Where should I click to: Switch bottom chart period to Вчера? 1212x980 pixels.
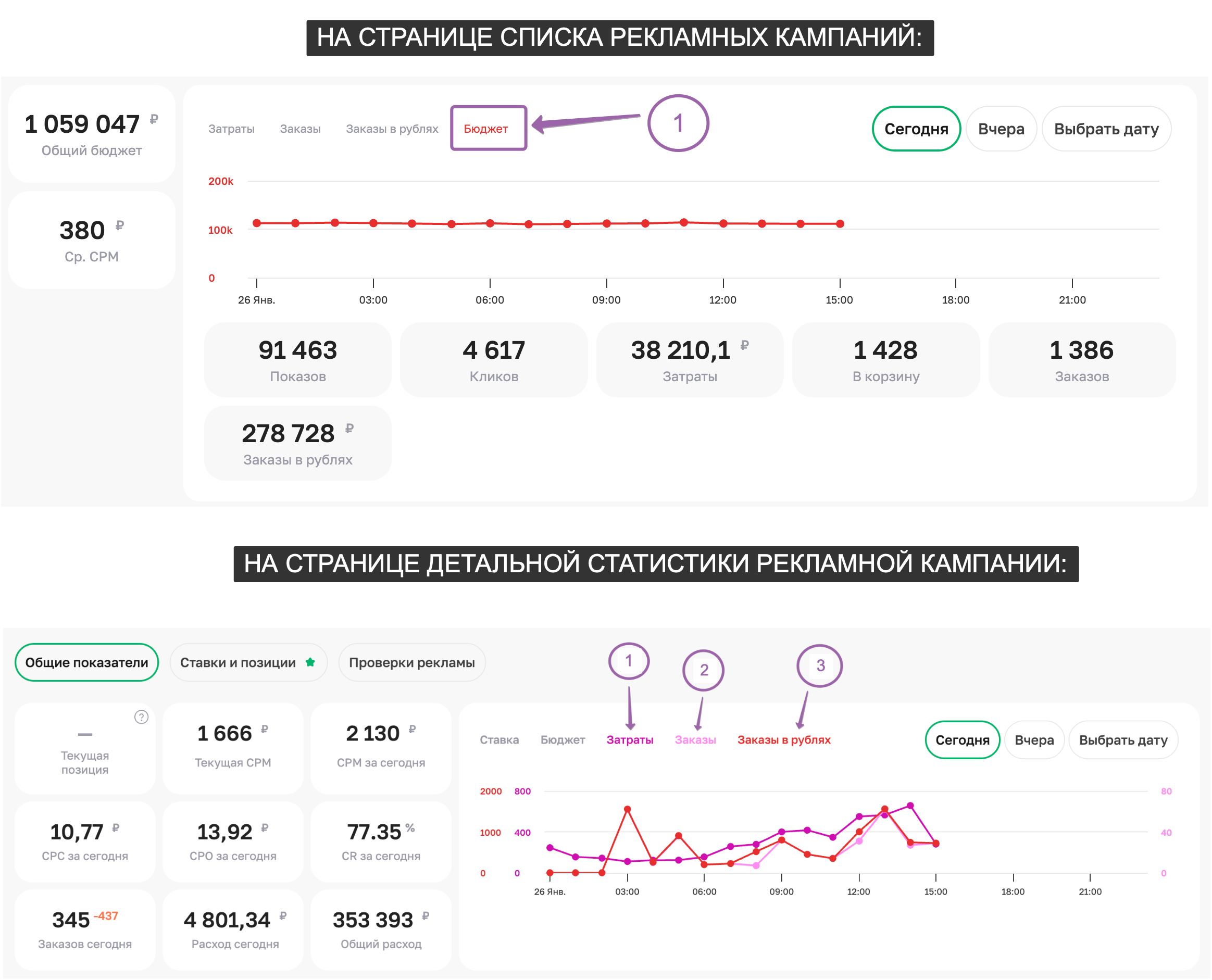point(1034,740)
